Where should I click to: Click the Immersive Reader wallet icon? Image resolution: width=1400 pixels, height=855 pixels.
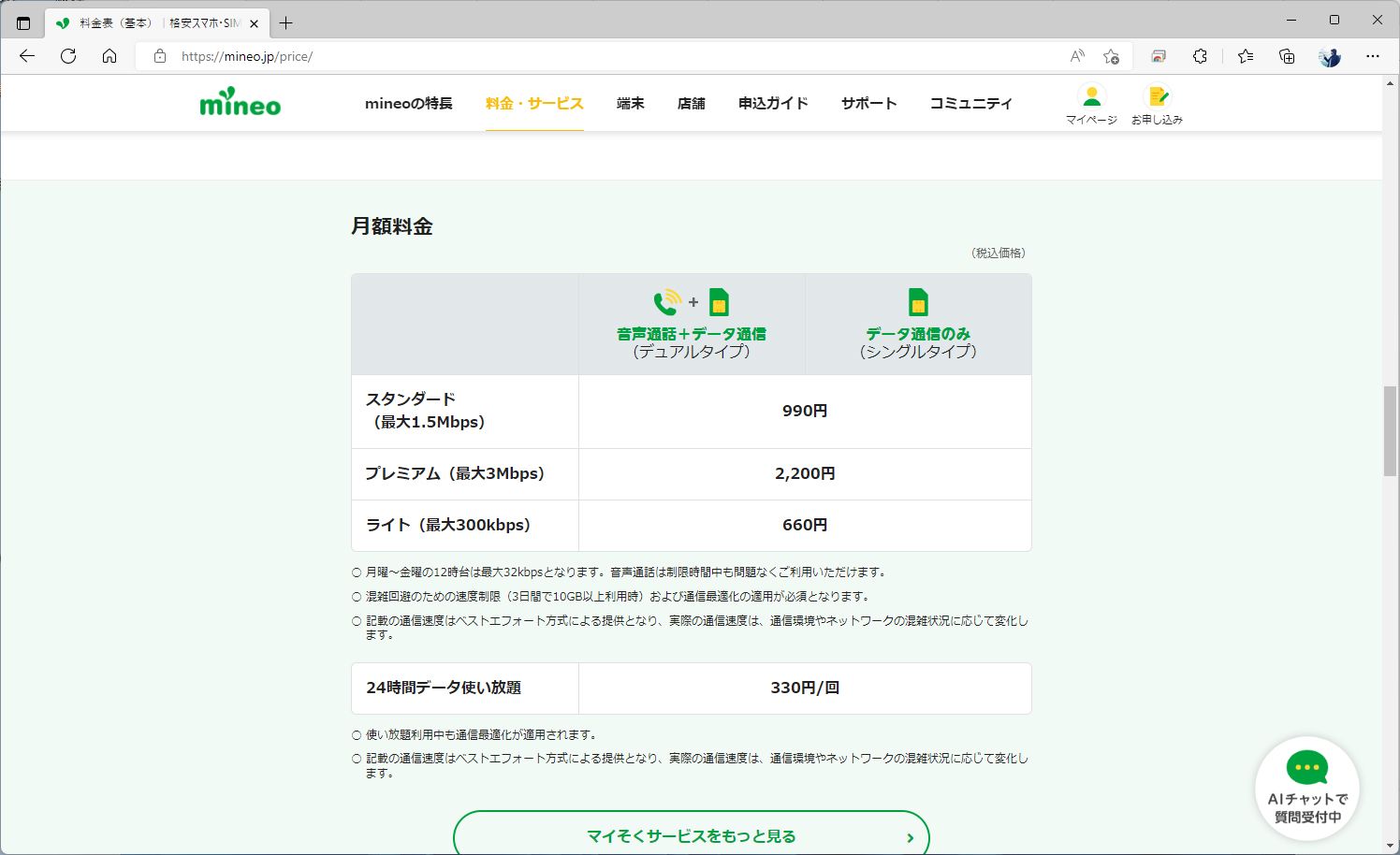[1159, 56]
